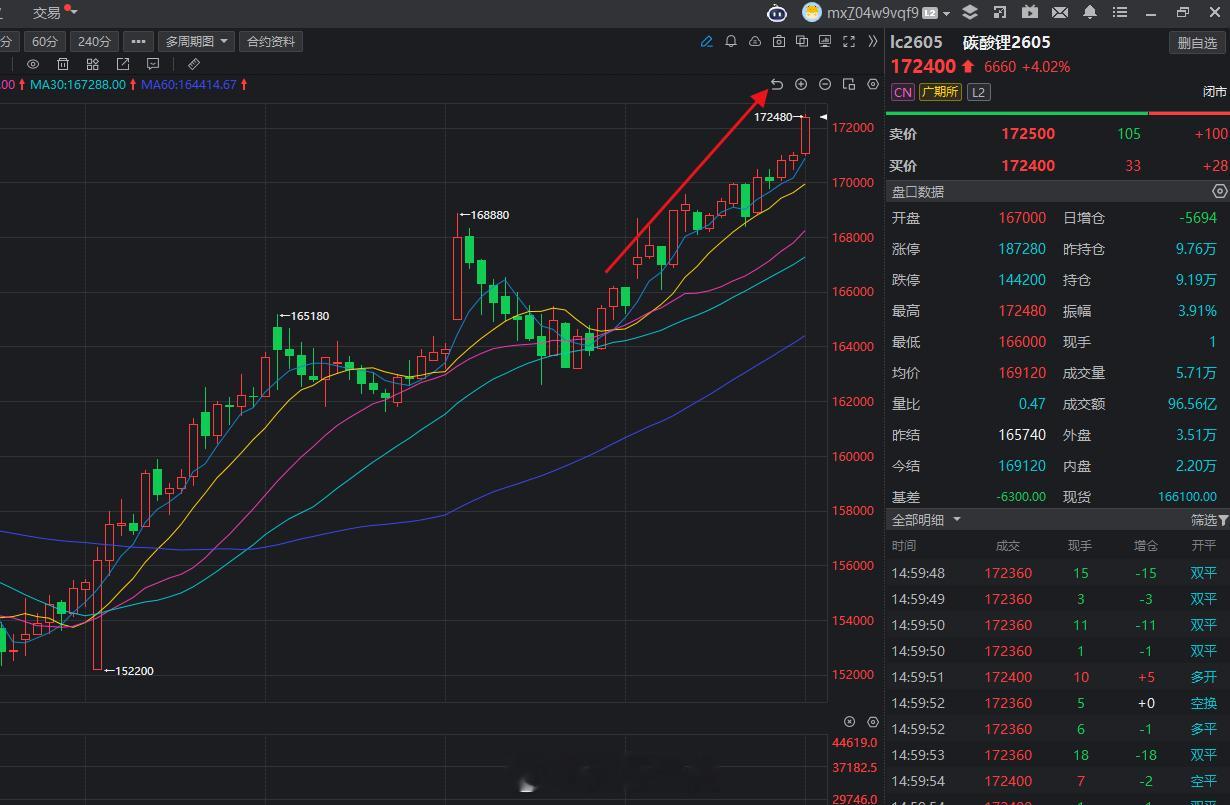Viewport: 1230px width, 805px height.
Task: Open the user avatar profile
Action: point(812,12)
